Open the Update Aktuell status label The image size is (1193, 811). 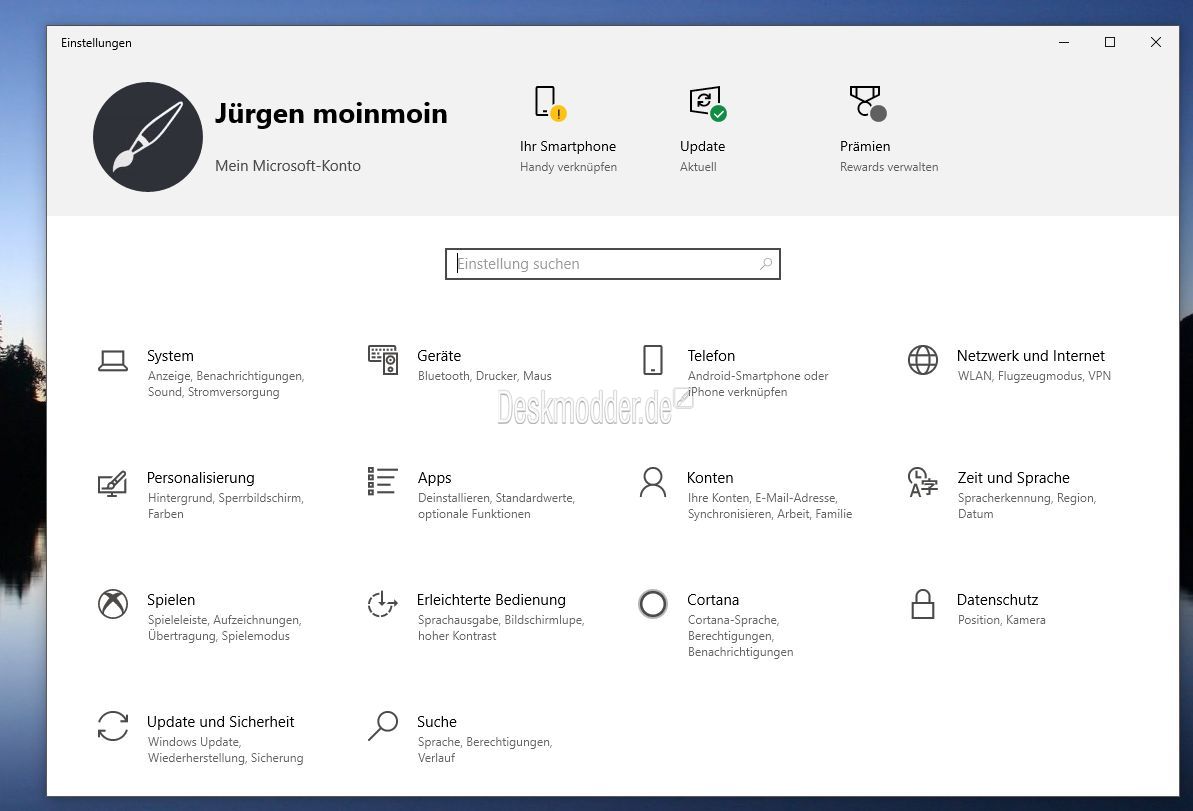point(698,167)
